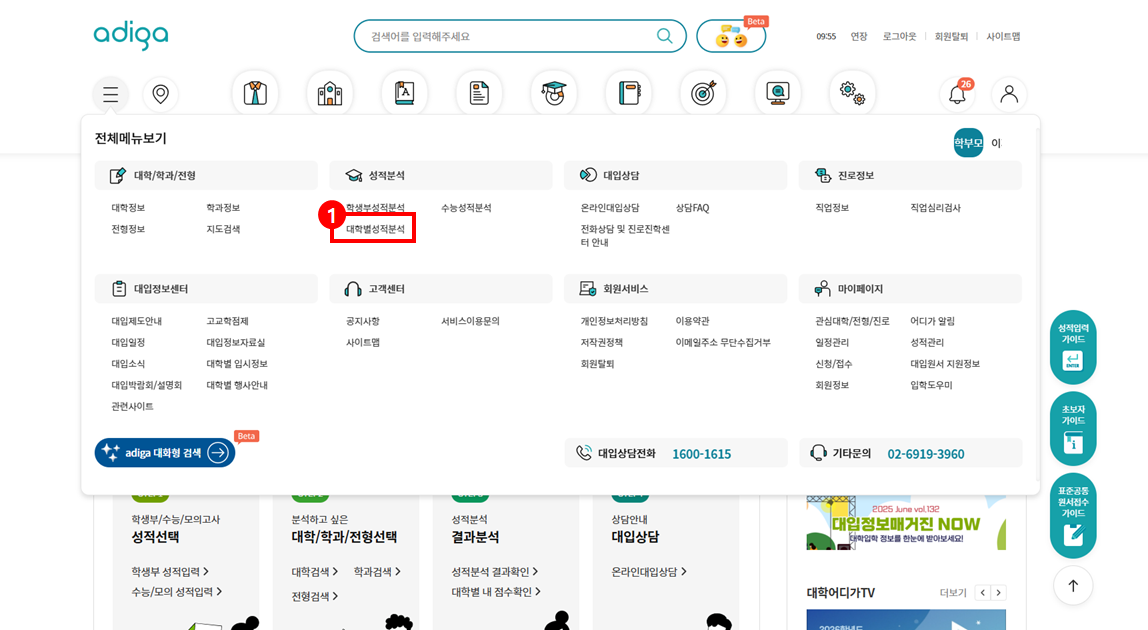1148x630 pixels.
Task: Click the graduation cap icon
Action: click(553, 93)
